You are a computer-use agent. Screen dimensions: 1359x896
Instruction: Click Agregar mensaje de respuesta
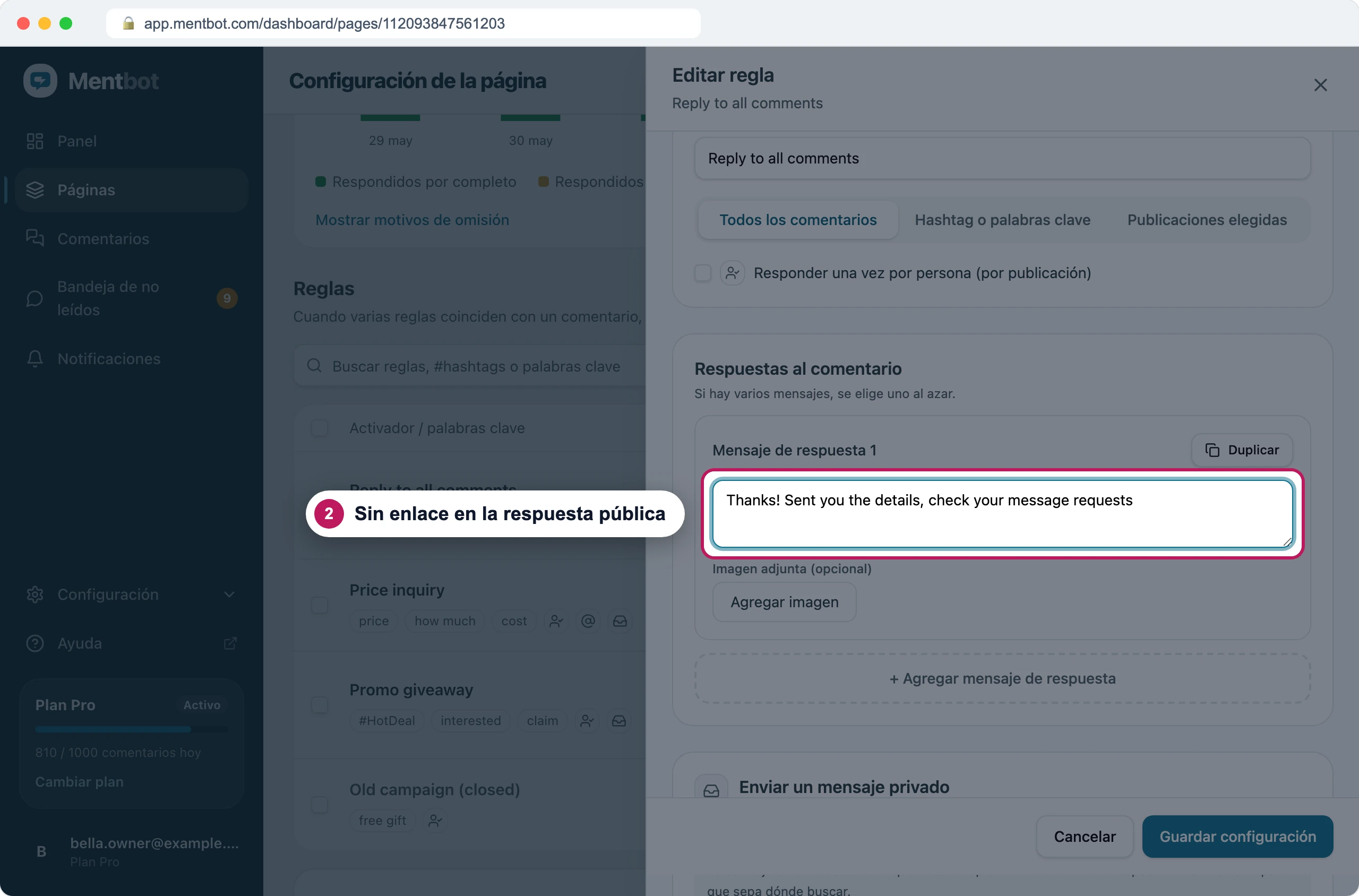click(1002, 679)
